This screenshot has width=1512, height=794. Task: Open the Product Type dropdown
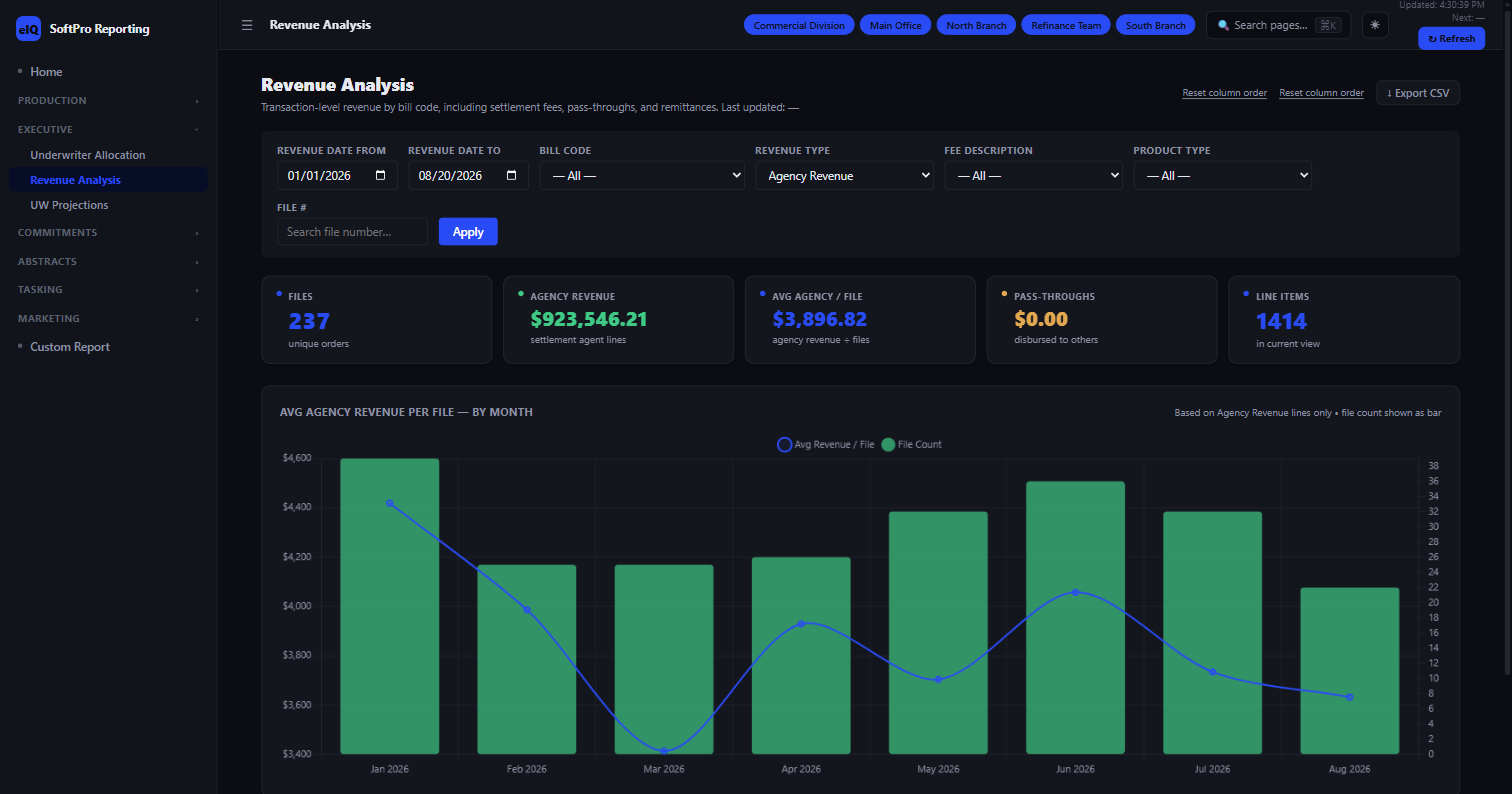point(1222,175)
